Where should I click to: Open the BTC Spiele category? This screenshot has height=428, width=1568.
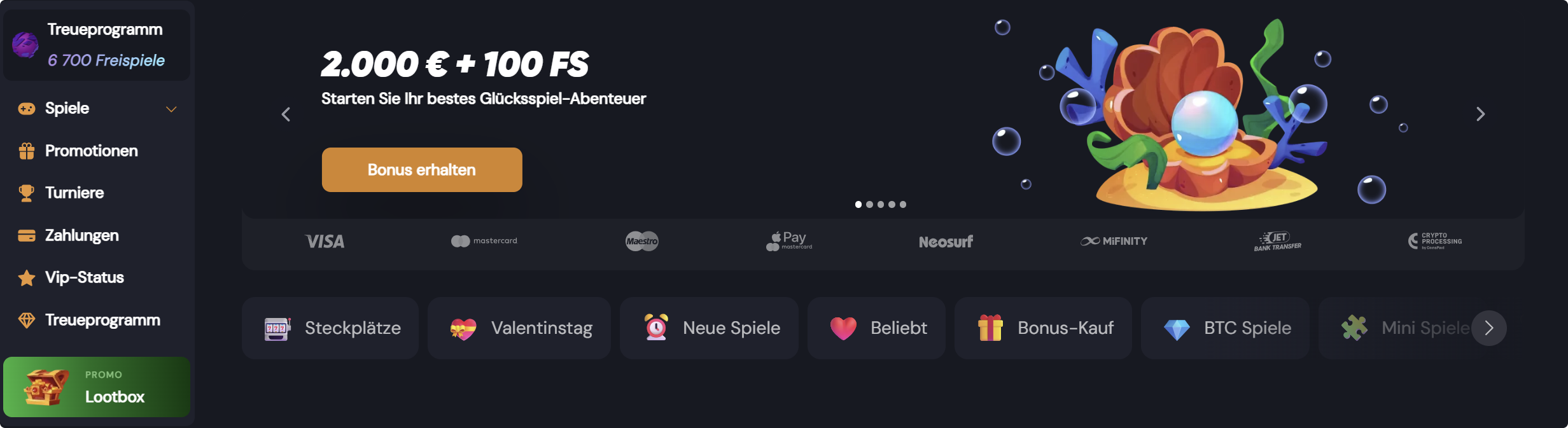pyautogui.click(x=1226, y=328)
